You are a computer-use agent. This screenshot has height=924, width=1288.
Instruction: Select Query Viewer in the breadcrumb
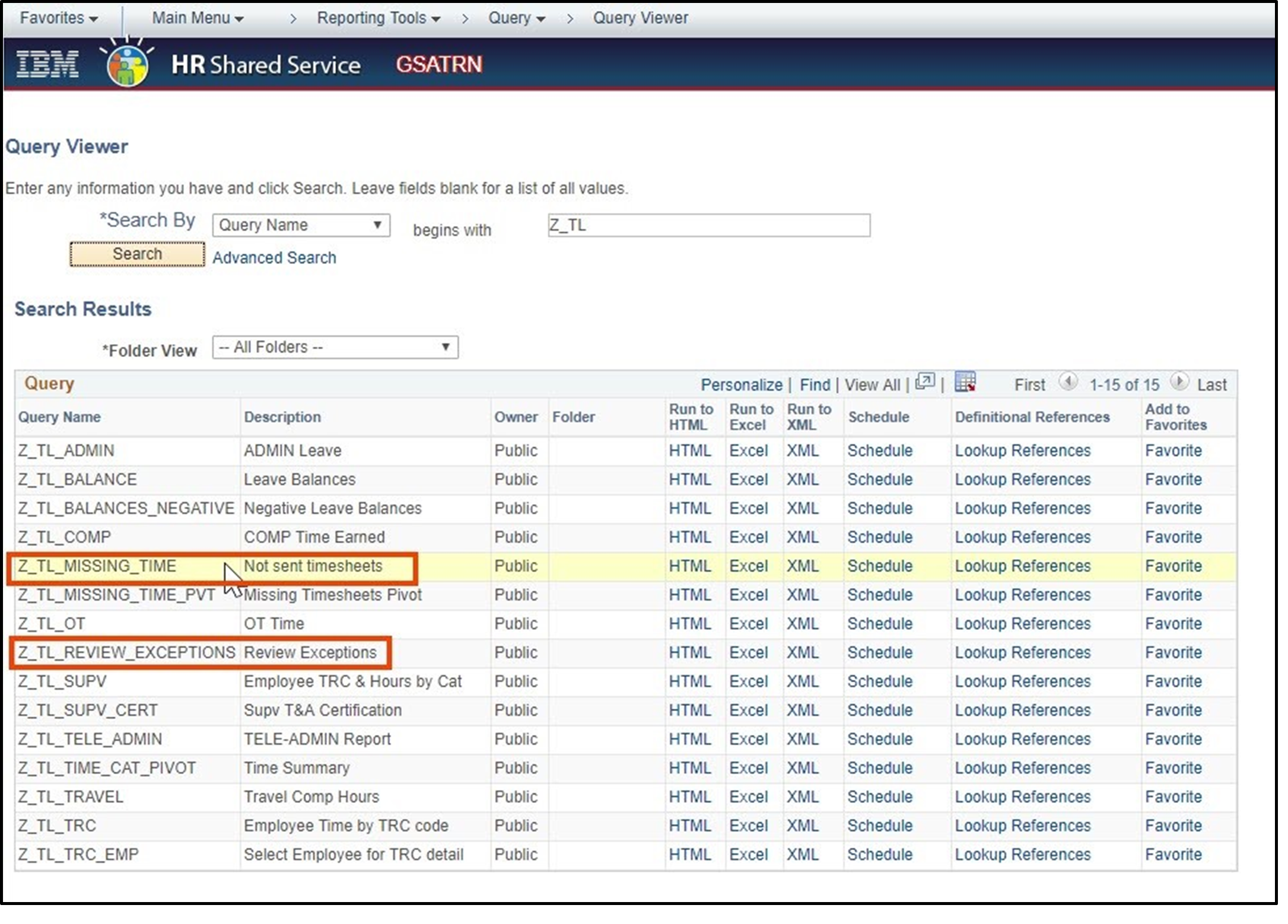(640, 18)
